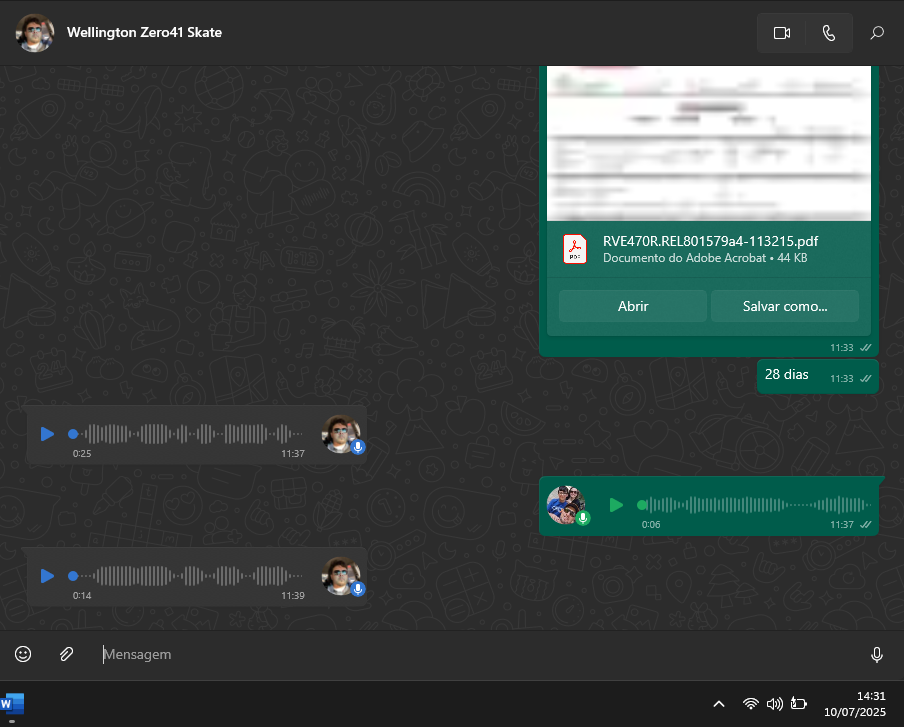Open the Wi-Fi network panel
The height and width of the screenshot is (727, 904).
(x=750, y=704)
